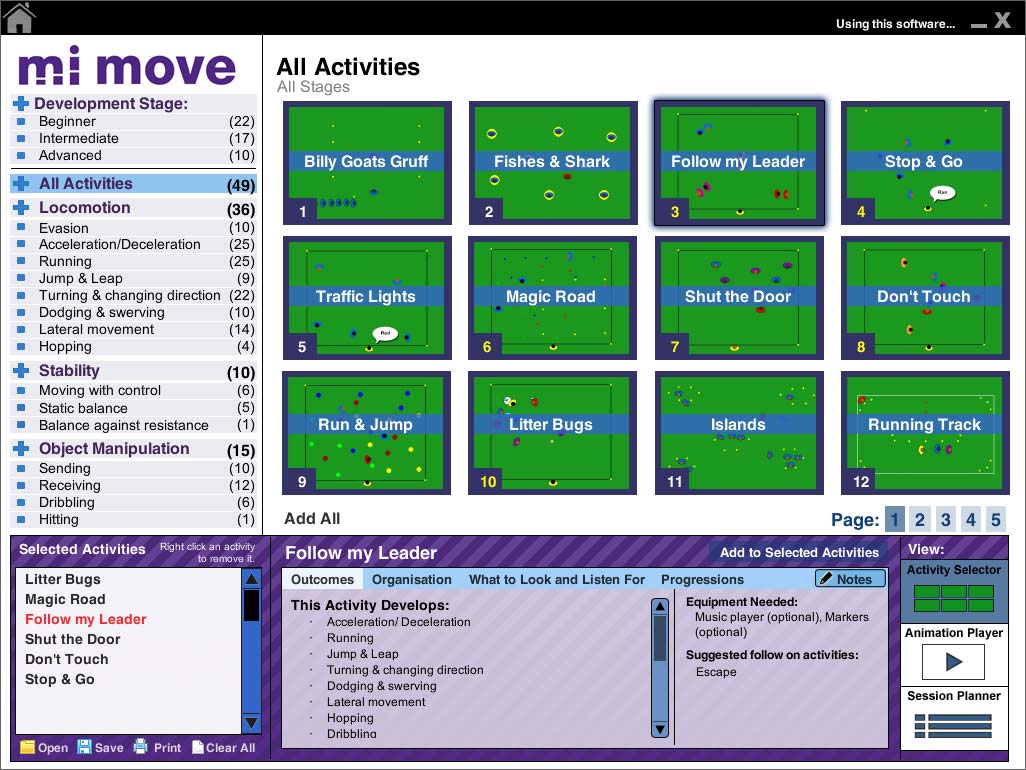Go to page 3 of activities
Viewport: 1026px width, 770px height.
point(945,520)
